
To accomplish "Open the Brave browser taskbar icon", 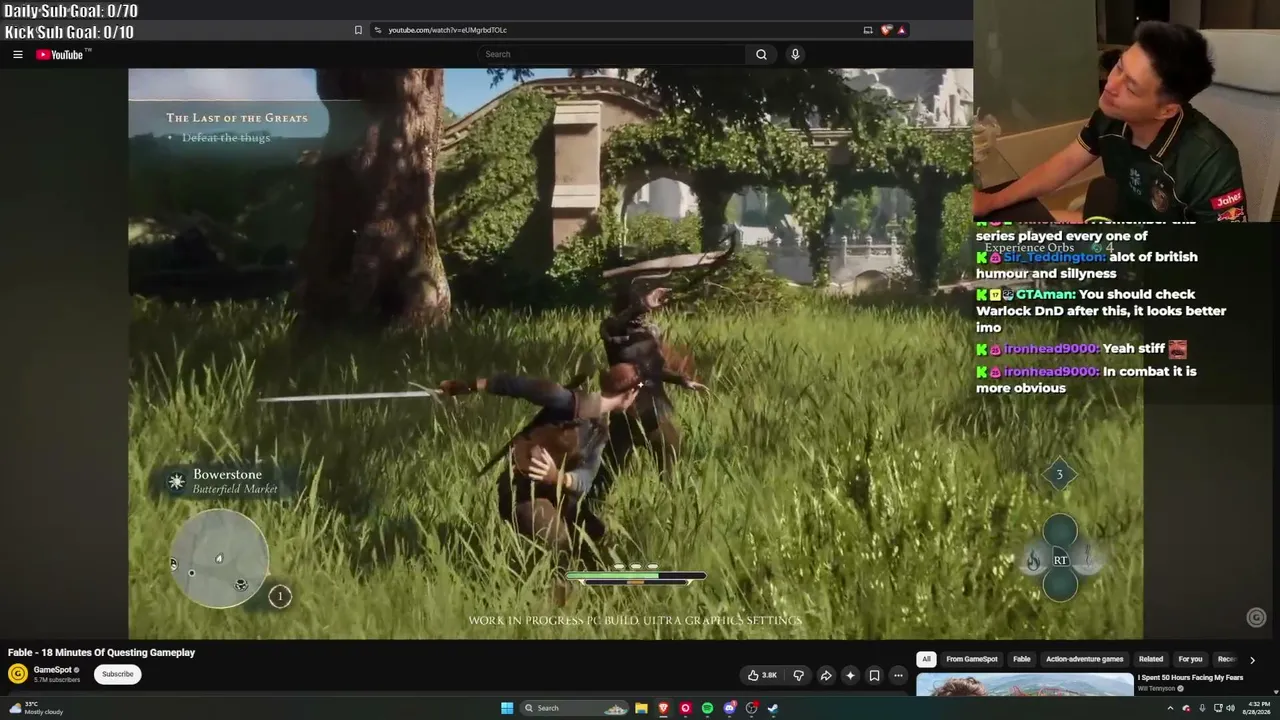I will click(x=663, y=708).
